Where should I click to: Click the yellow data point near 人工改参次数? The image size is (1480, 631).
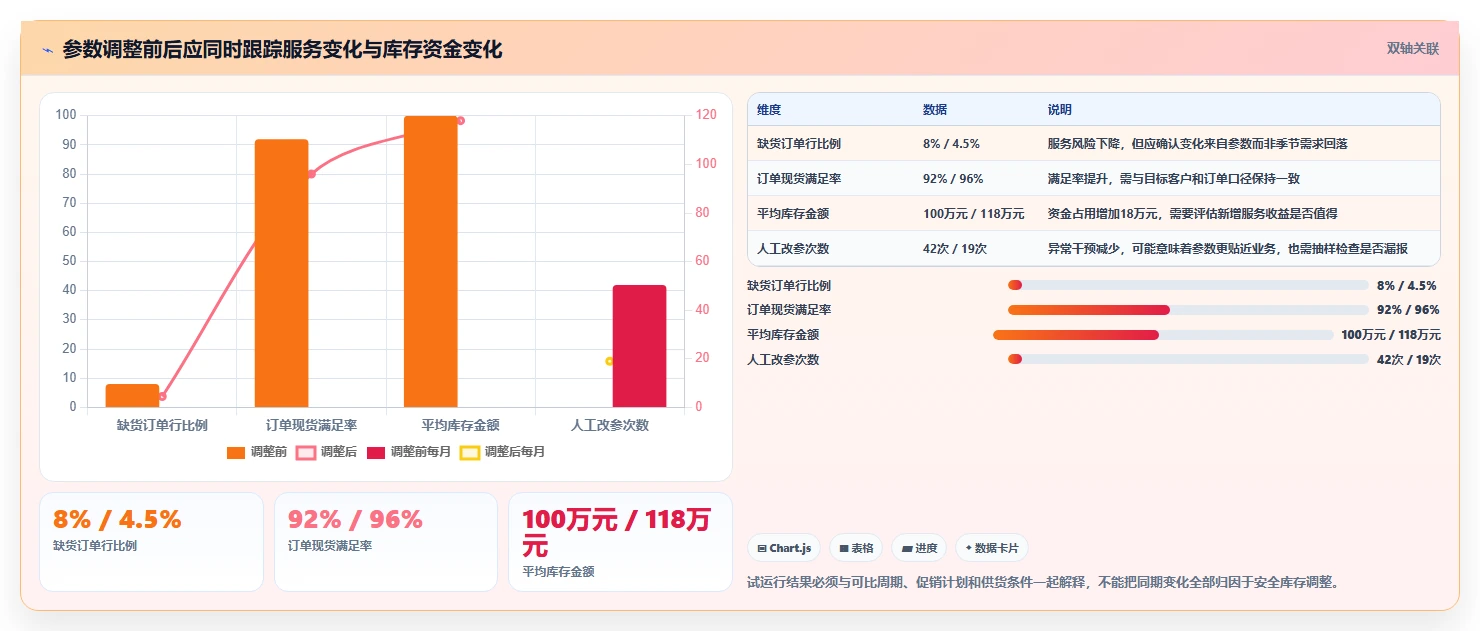609,361
